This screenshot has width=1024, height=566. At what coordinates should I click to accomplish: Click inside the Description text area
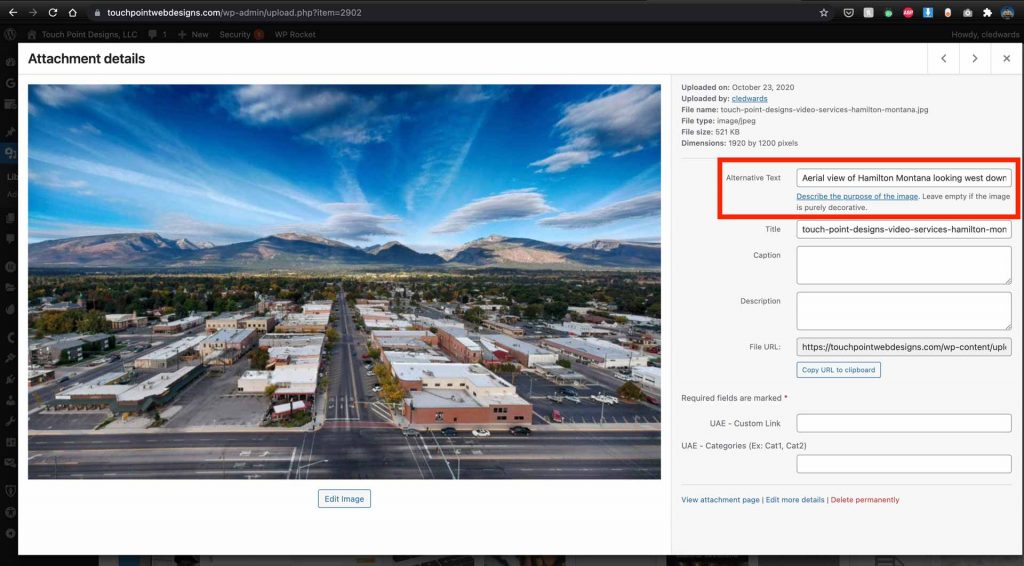tap(904, 310)
